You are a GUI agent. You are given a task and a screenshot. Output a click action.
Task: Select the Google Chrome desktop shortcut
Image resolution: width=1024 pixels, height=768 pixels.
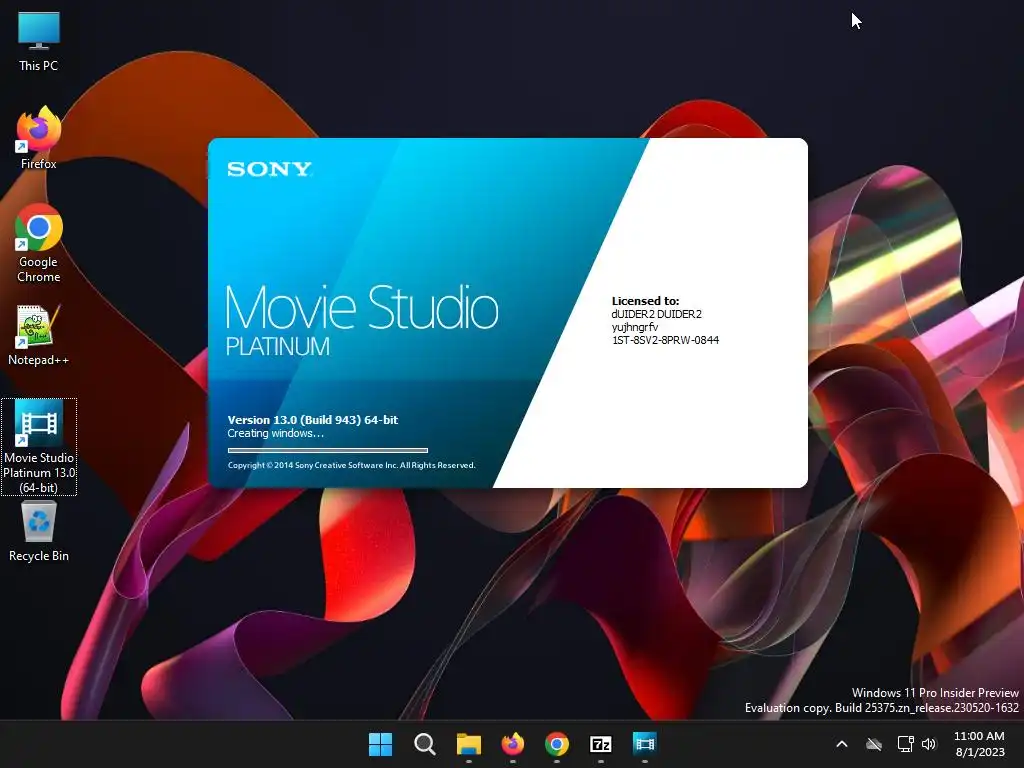click(39, 243)
